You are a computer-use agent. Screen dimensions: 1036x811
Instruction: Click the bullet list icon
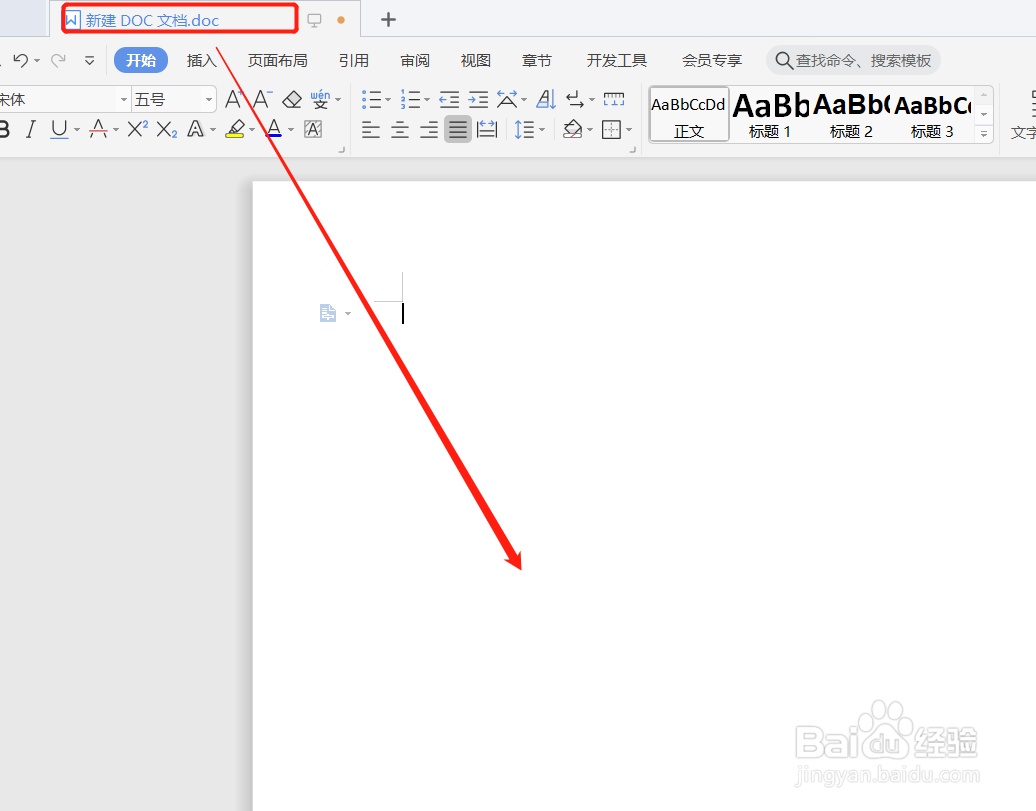(372, 100)
